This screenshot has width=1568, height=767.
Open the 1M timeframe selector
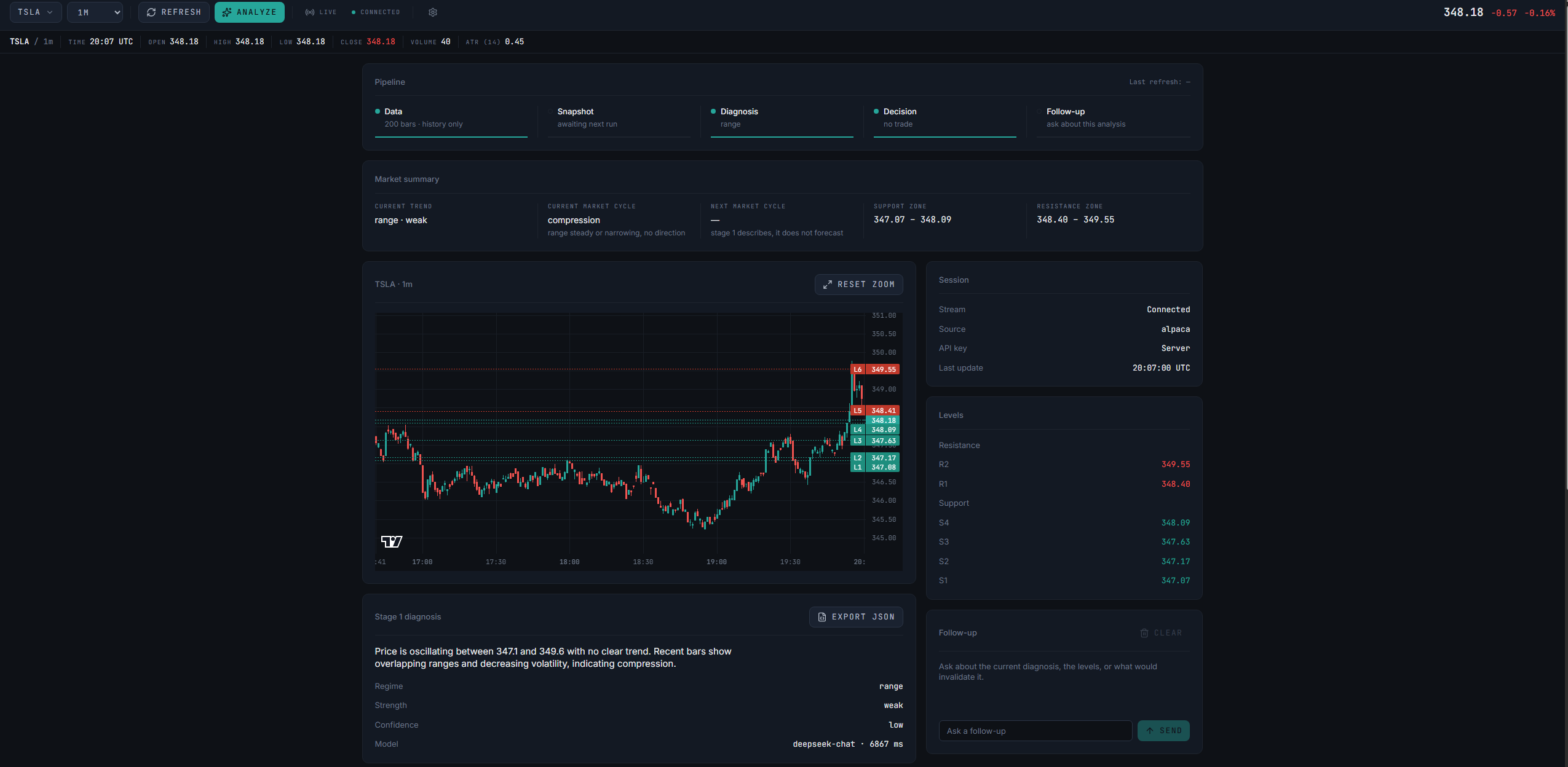95,12
